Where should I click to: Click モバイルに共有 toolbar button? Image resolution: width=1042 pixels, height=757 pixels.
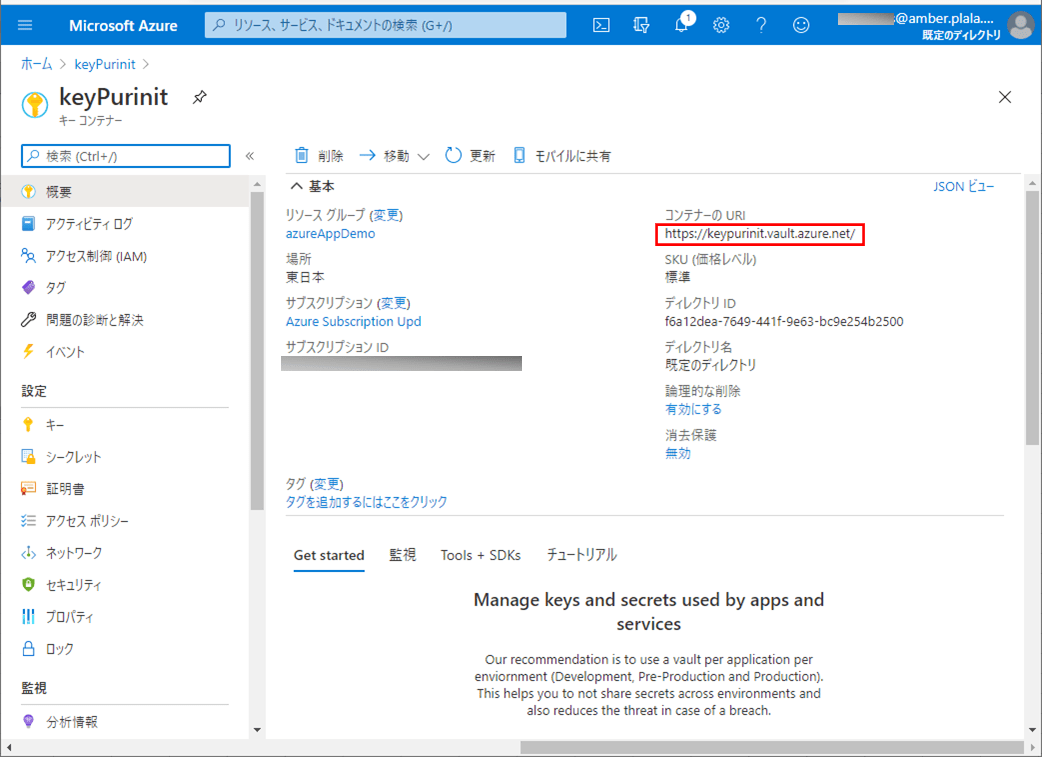(562, 156)
